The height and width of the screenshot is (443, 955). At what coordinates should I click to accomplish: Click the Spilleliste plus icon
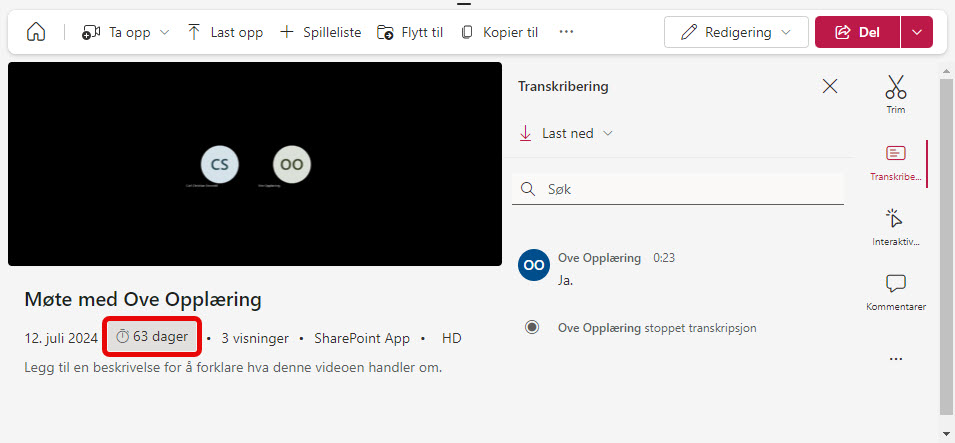286,32
